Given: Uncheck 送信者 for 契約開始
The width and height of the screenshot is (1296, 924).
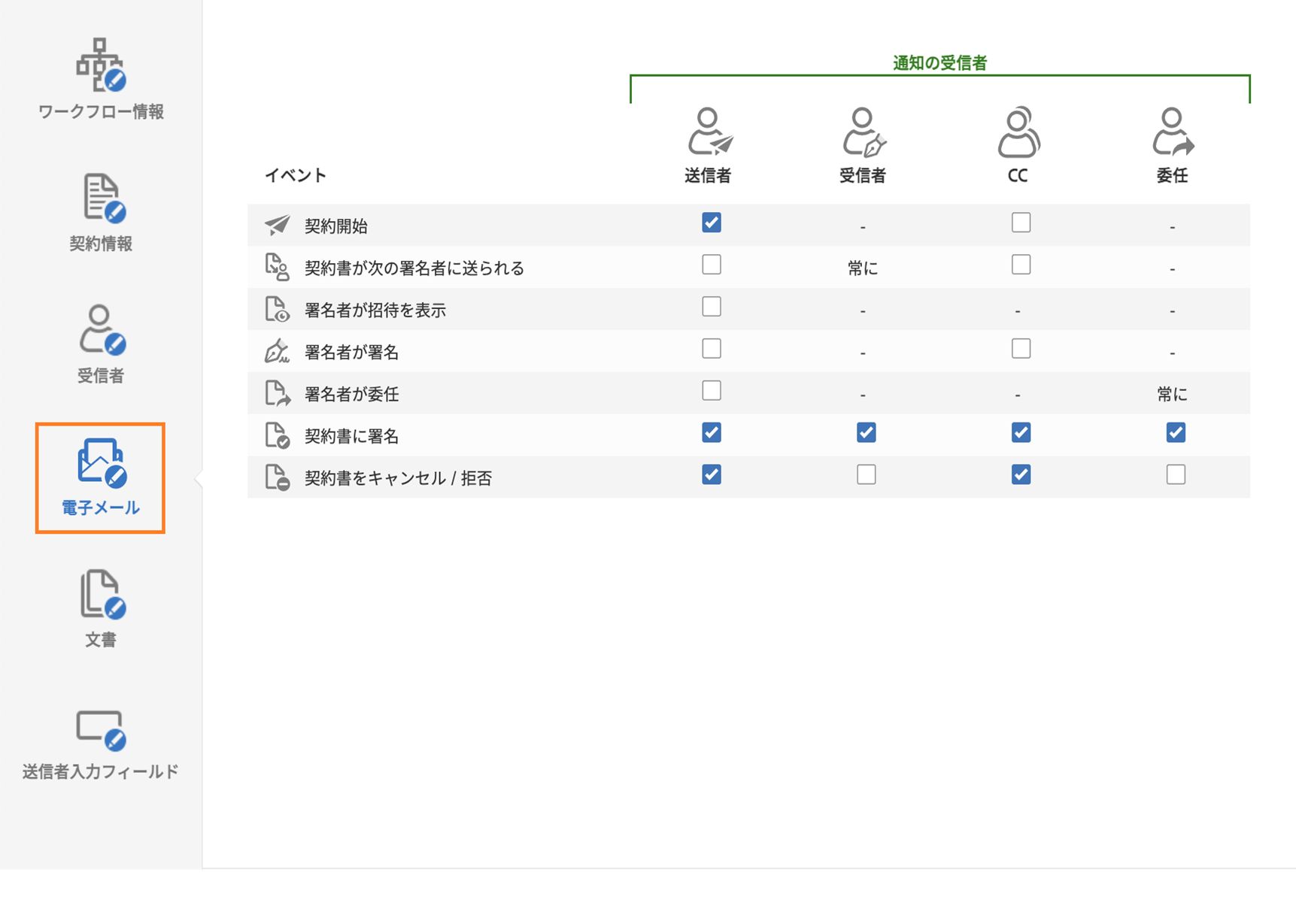Looking at the screenshot, I should coord(712,223).
